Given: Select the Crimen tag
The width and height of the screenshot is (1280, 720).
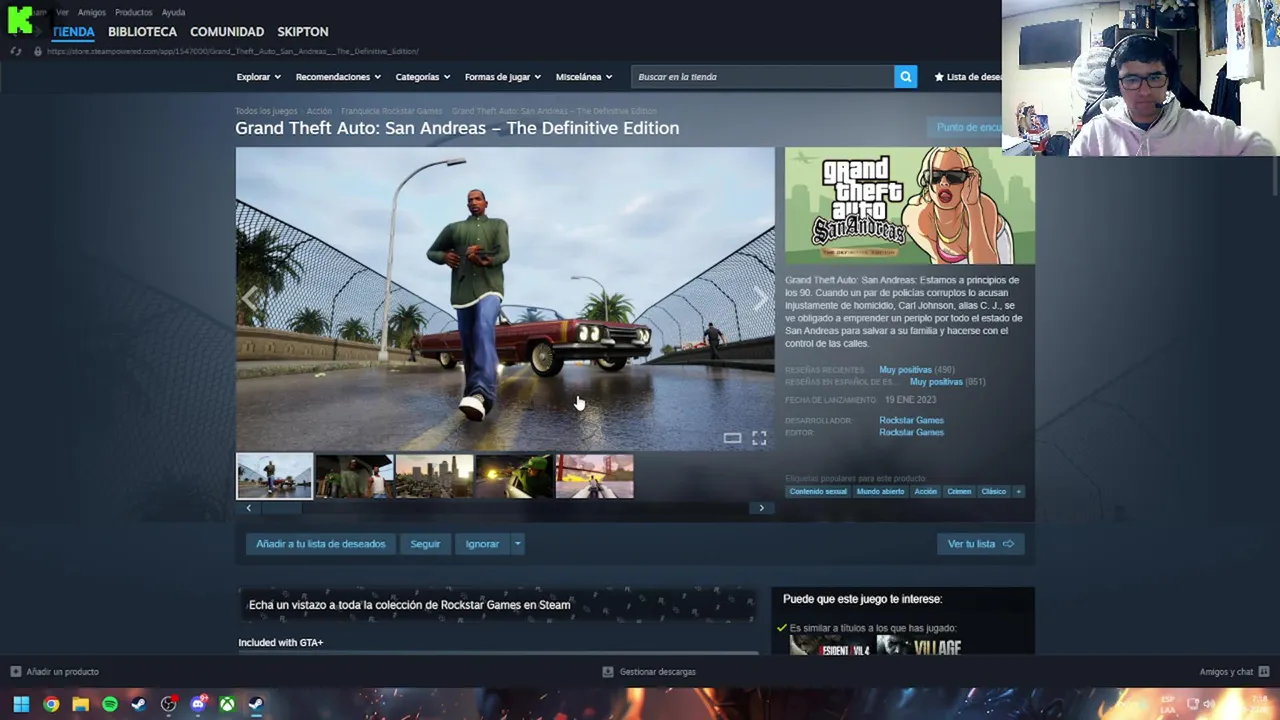Looking at the screenshot, I should 959,491.
